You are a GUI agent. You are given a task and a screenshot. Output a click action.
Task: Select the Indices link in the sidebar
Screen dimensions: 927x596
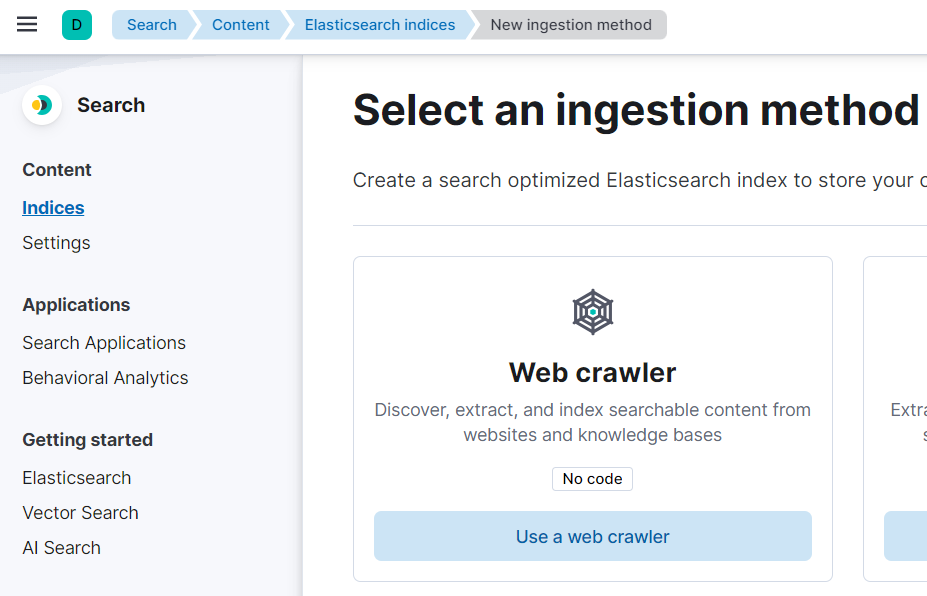click(x=53, y=207)
